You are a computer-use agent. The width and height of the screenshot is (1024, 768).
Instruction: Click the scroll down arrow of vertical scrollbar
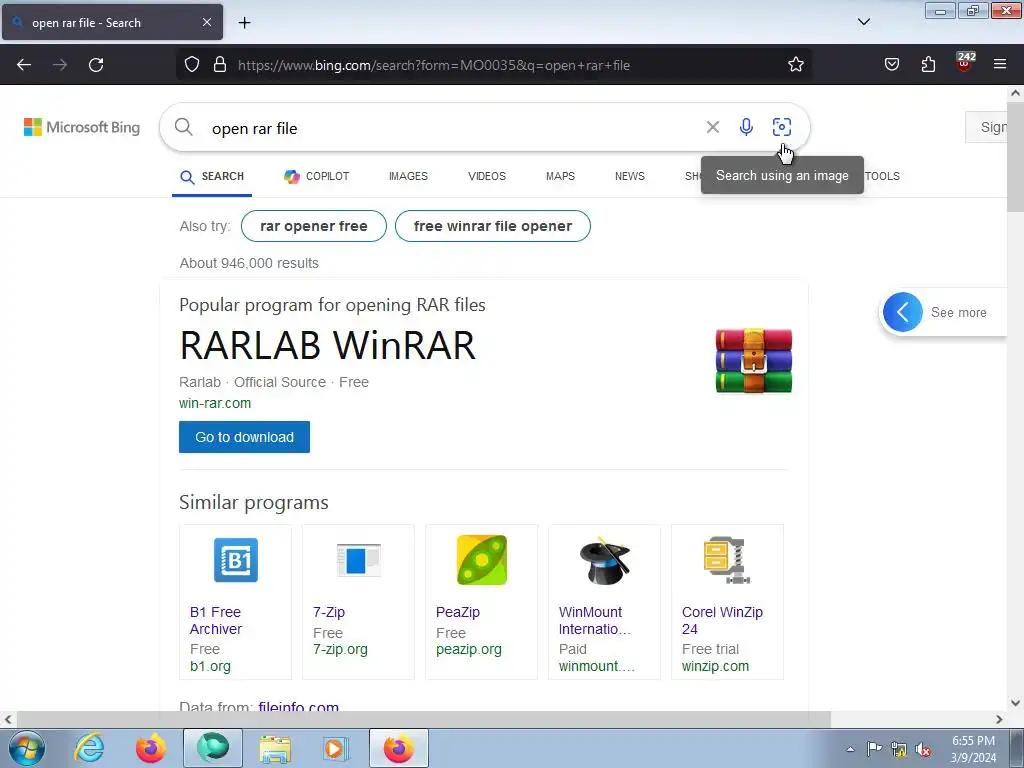[1015, 703]
